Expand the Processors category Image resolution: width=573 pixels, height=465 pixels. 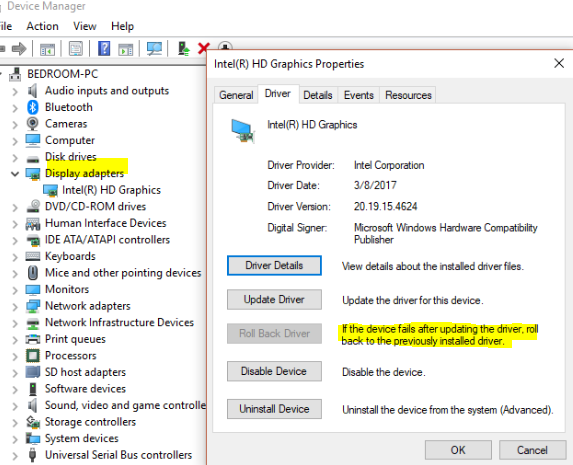(15, 356)
